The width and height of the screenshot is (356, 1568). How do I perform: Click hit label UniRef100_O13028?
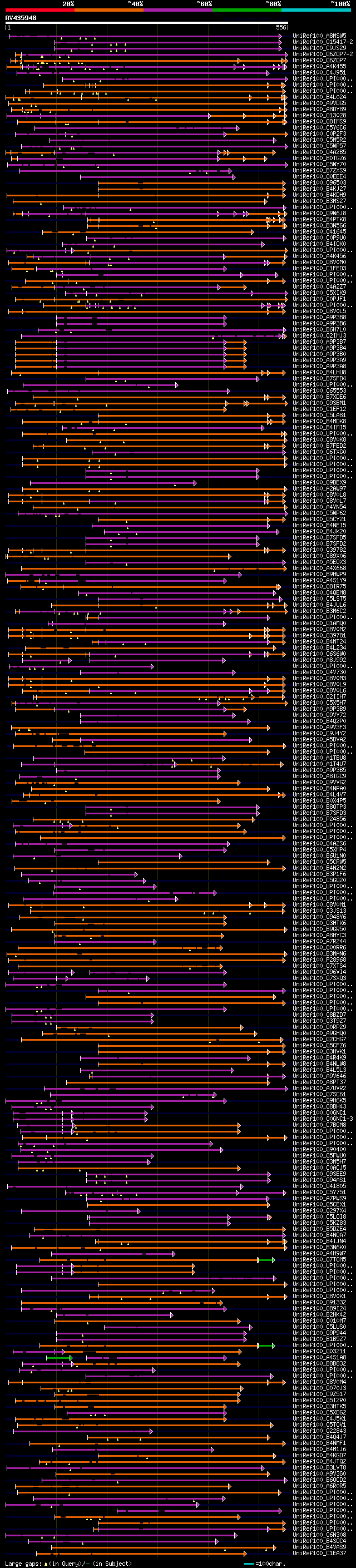[x=319, y=115]
